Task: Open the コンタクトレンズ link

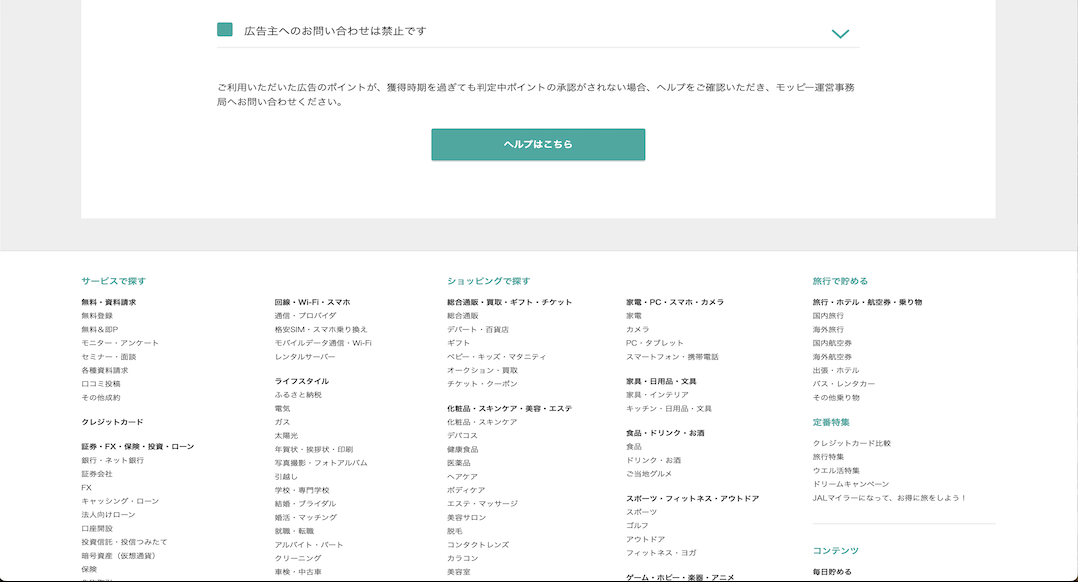Action: [x=478, y=545]
